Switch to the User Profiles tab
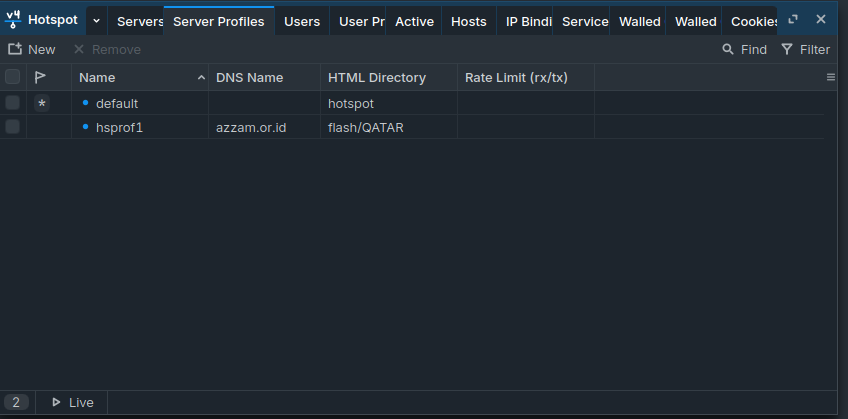Viewport: 848px width, 419px height. [x=357, y=22]
